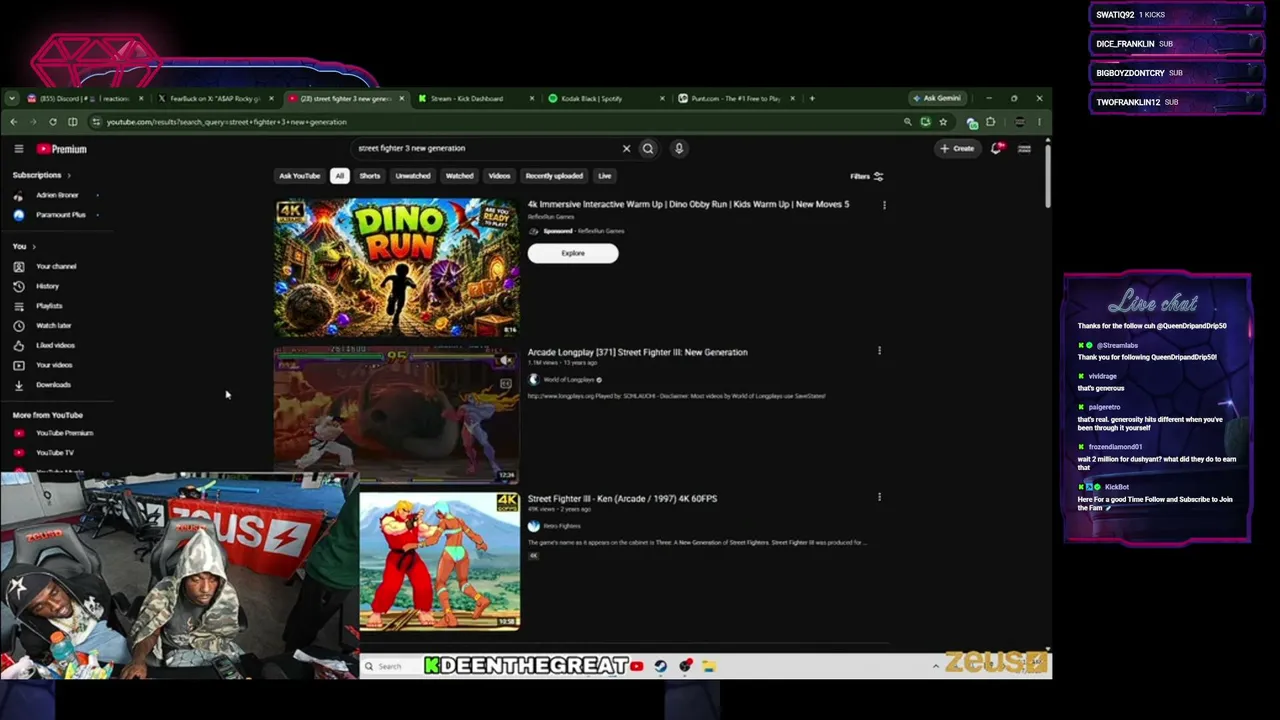The height and width of the screenshot is (720, 1280).
Task: Select the Recently uploaded filter chip
Action: point(554,176)
